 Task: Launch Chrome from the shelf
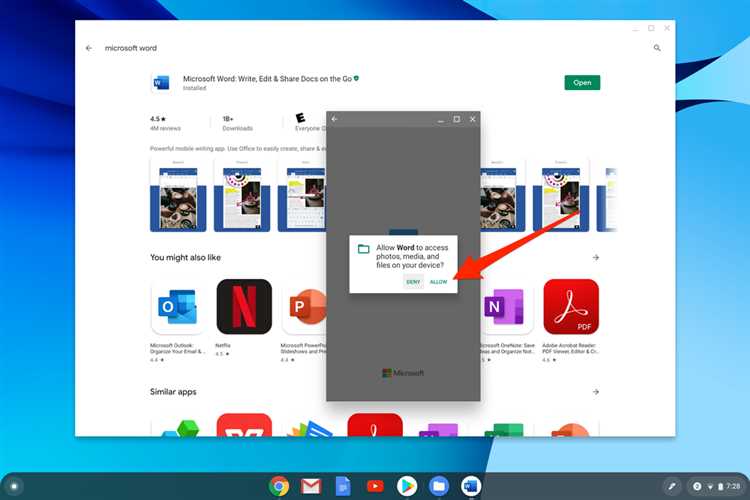(279, 486)
